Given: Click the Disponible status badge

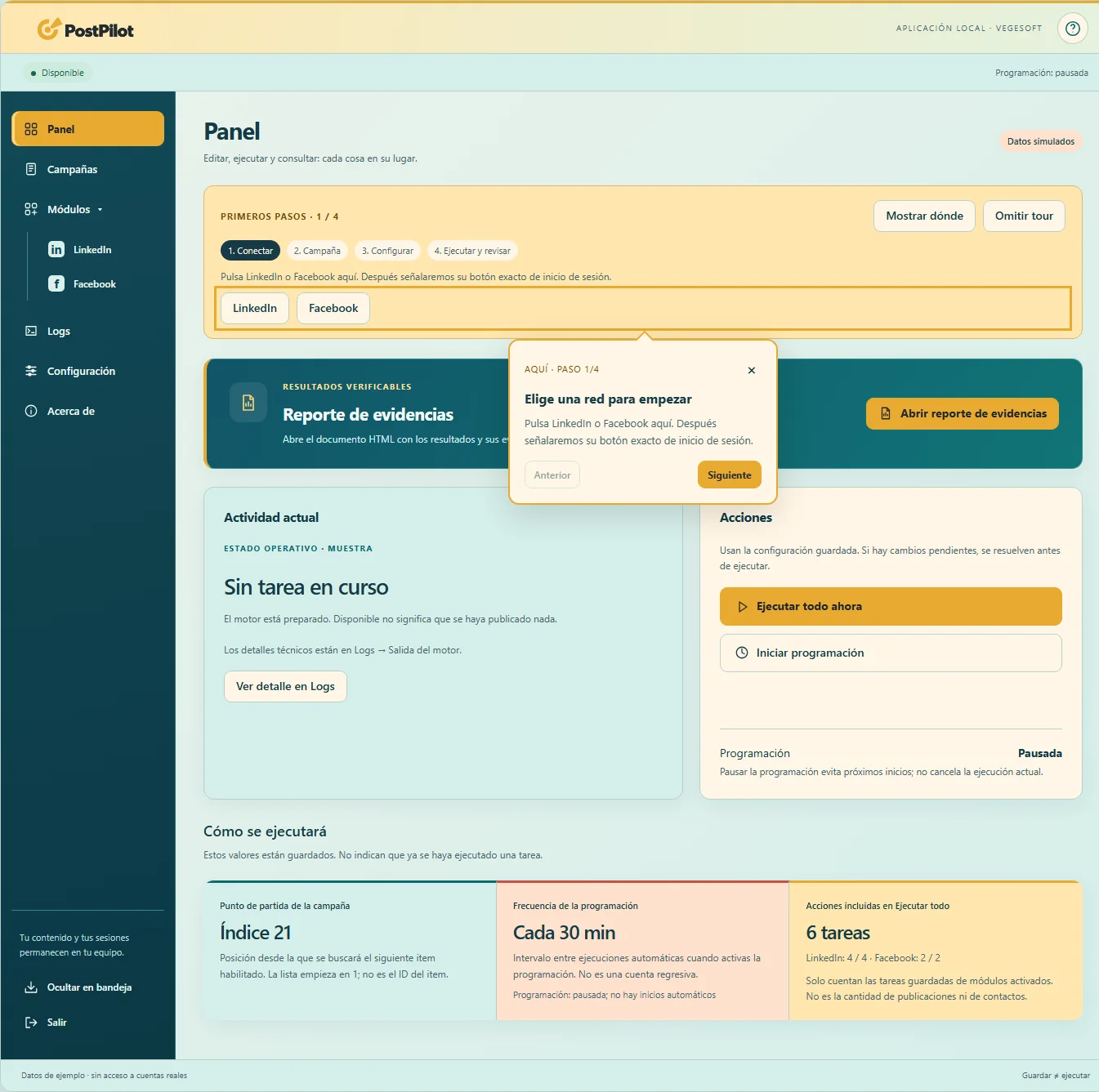Looking at the screenshot, I should point(57,73).
